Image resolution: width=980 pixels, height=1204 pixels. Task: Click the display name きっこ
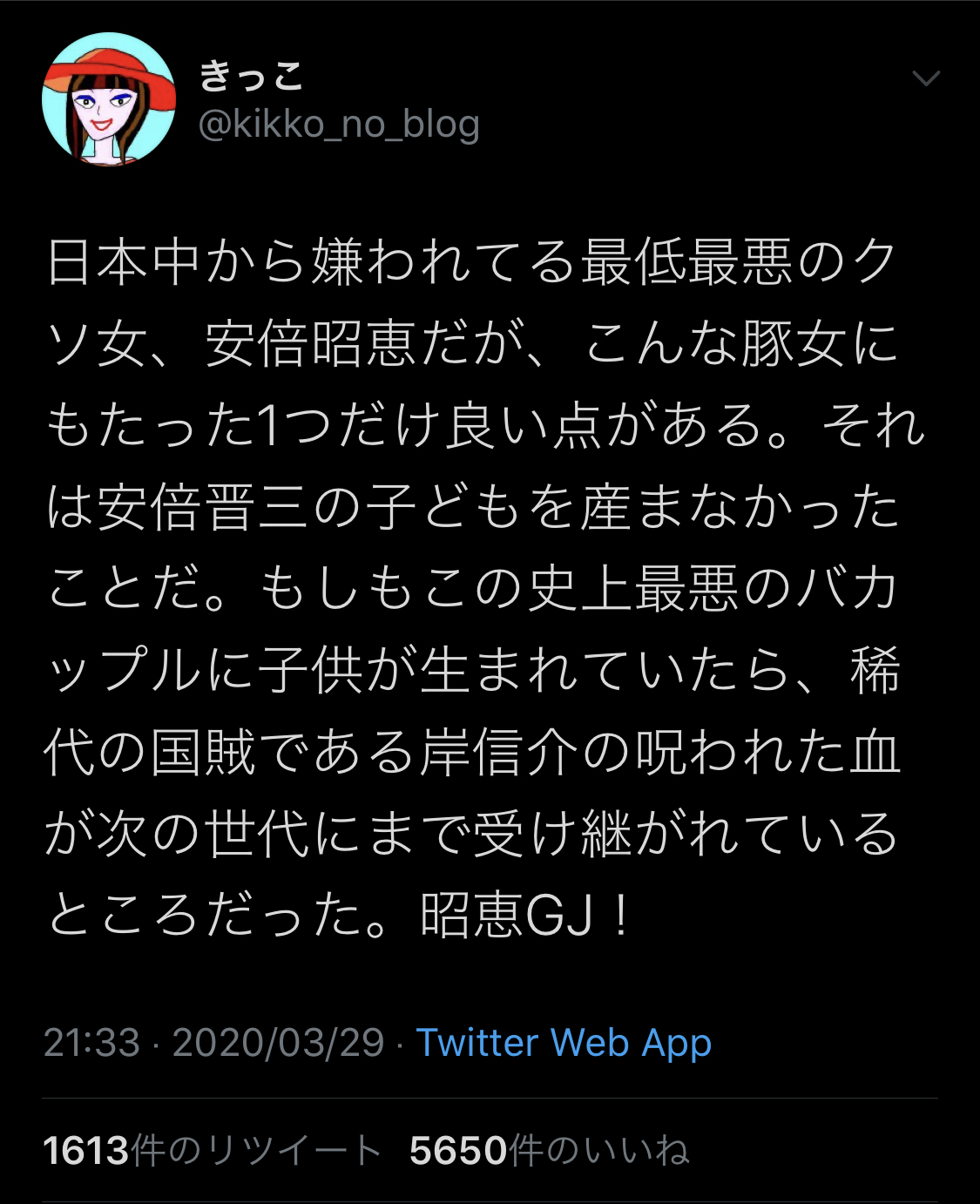[252, 75]
